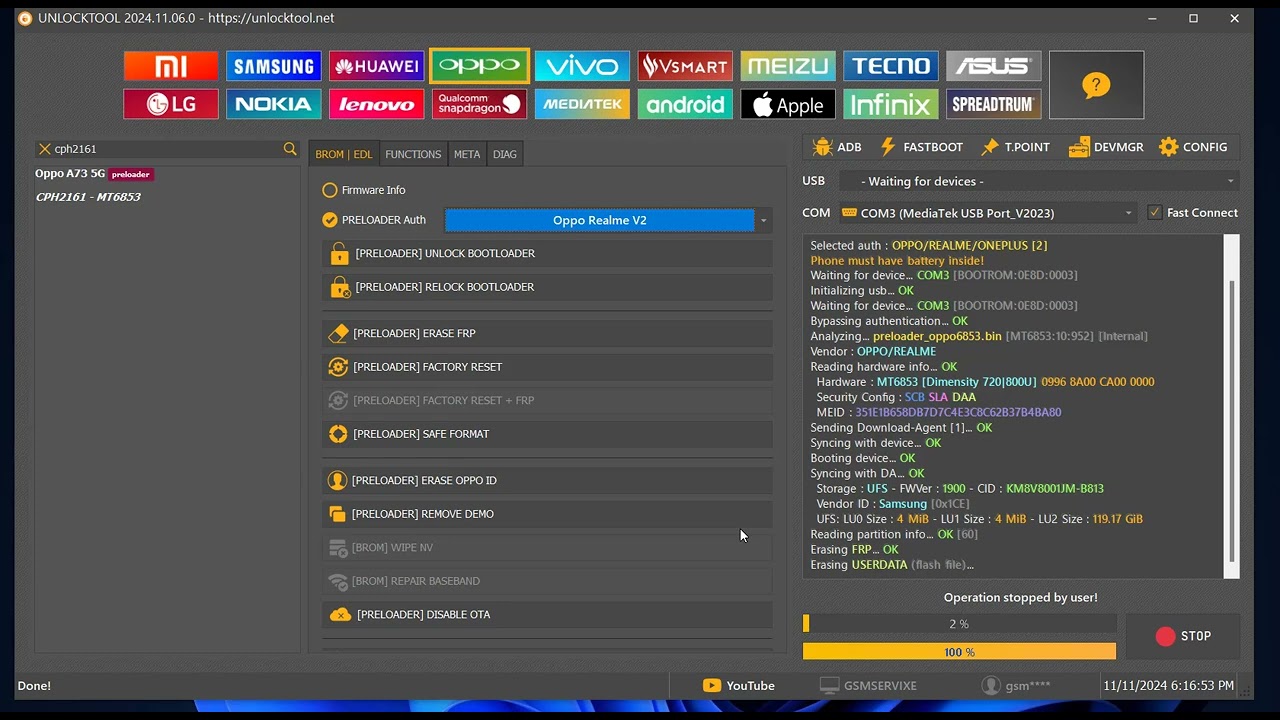This screenshot has height=720, width=1280.
Task: Select the ASUS brand tile
Action: pyautogui.click(x=994, y=66)
